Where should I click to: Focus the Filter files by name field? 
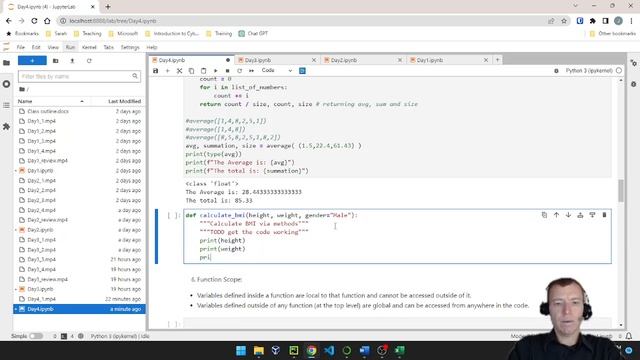79,76
